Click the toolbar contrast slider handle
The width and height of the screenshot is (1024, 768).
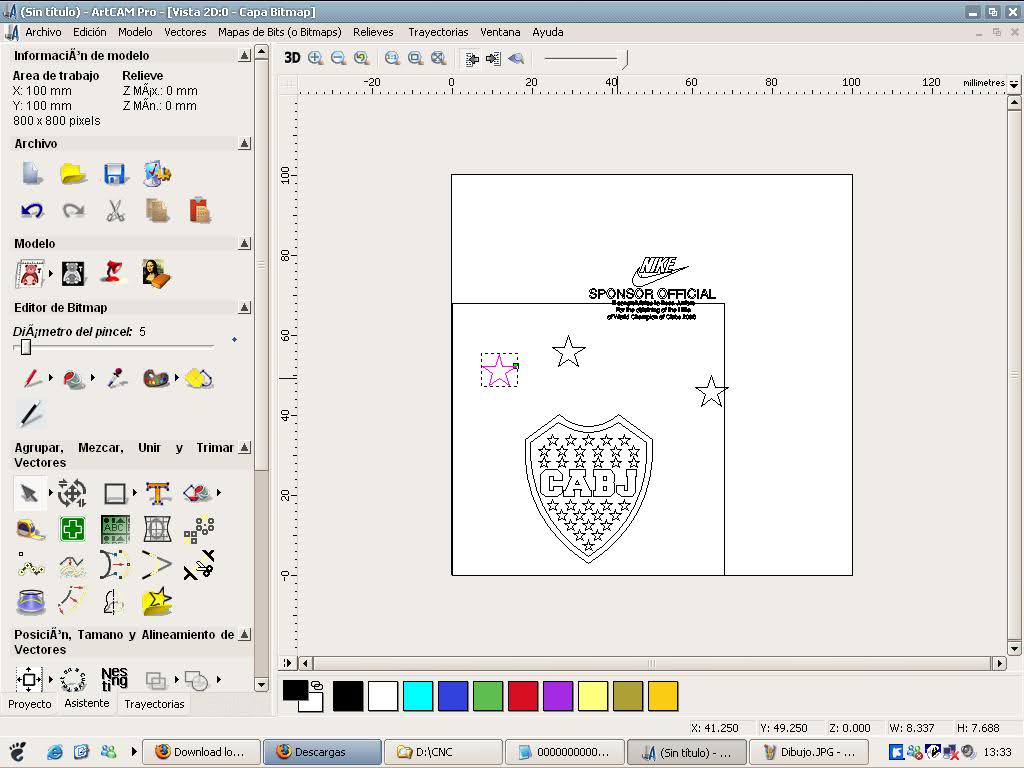pos(625,59)
